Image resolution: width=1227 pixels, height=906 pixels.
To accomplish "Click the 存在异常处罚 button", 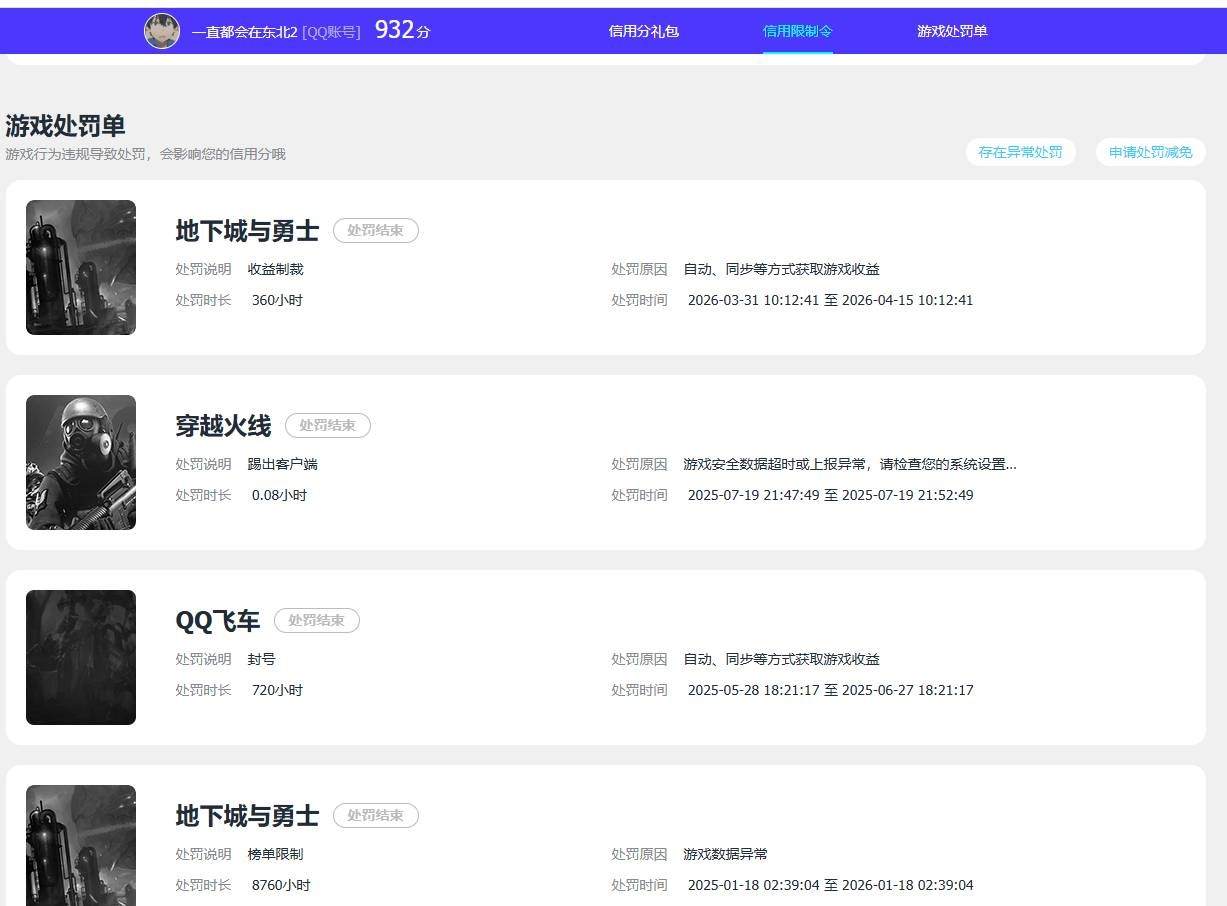I will pos(1020,152).
